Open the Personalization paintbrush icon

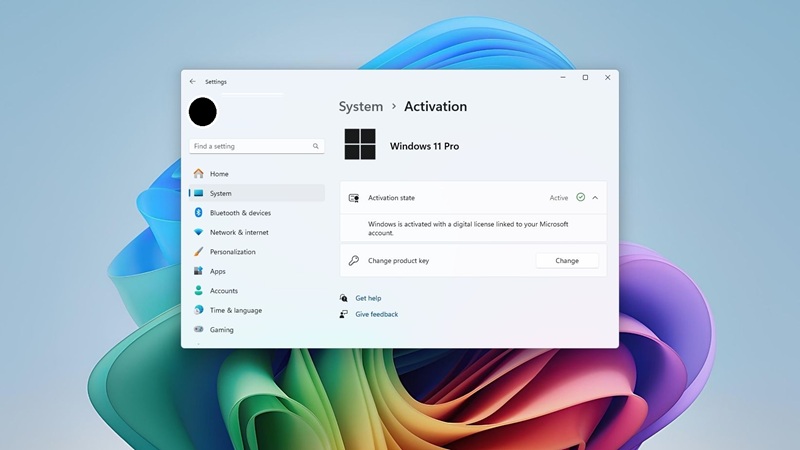click(198, 252)
